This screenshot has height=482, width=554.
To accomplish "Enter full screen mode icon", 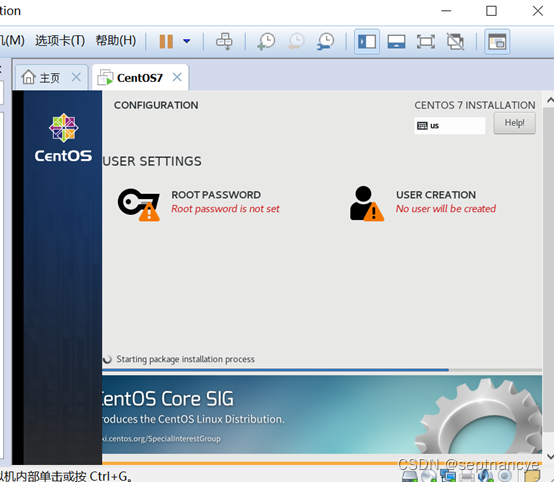I will (426, 42).
